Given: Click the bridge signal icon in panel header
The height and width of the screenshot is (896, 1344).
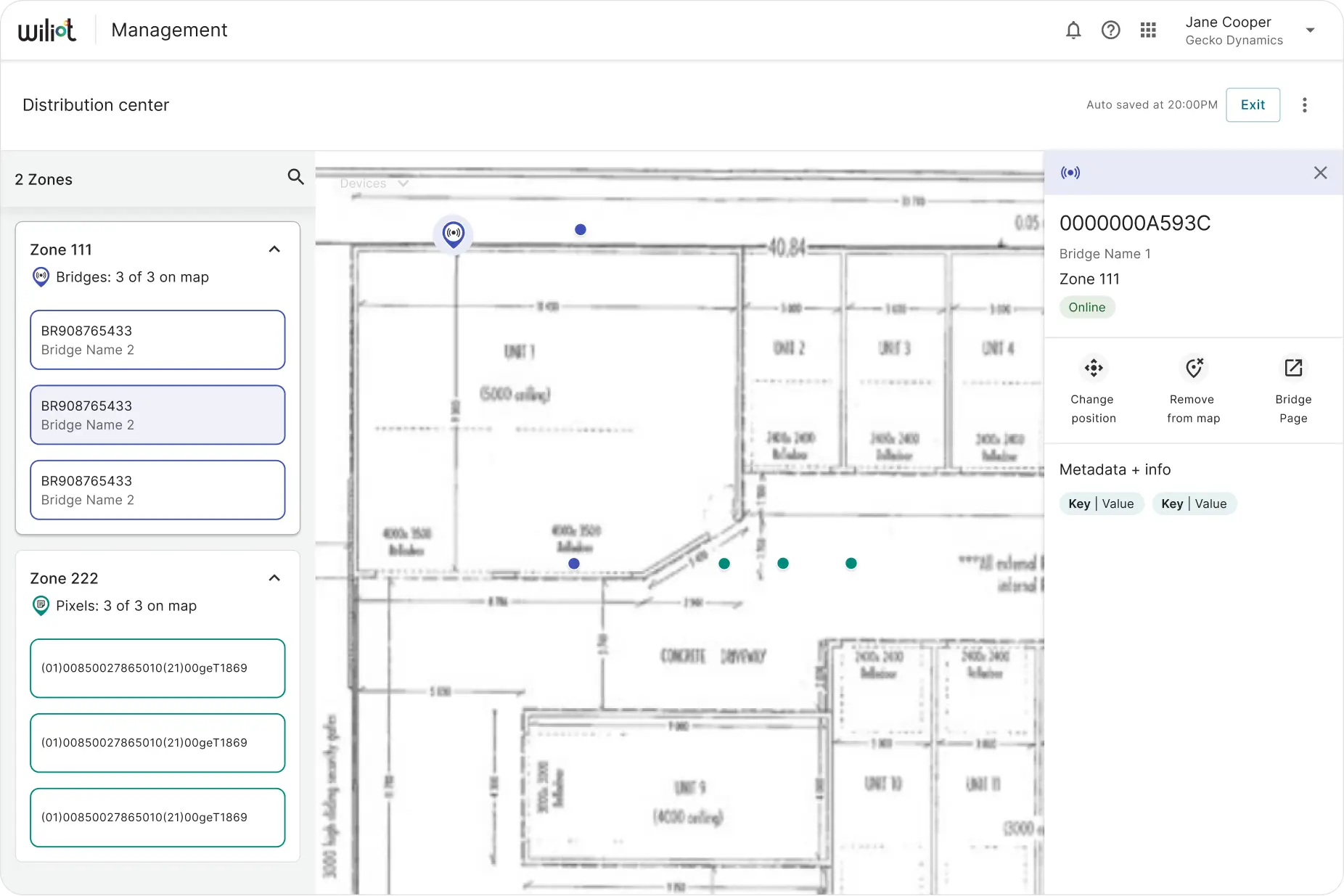Looking at the screenshot, I should pyautogui.click(x=1070, y=173).
